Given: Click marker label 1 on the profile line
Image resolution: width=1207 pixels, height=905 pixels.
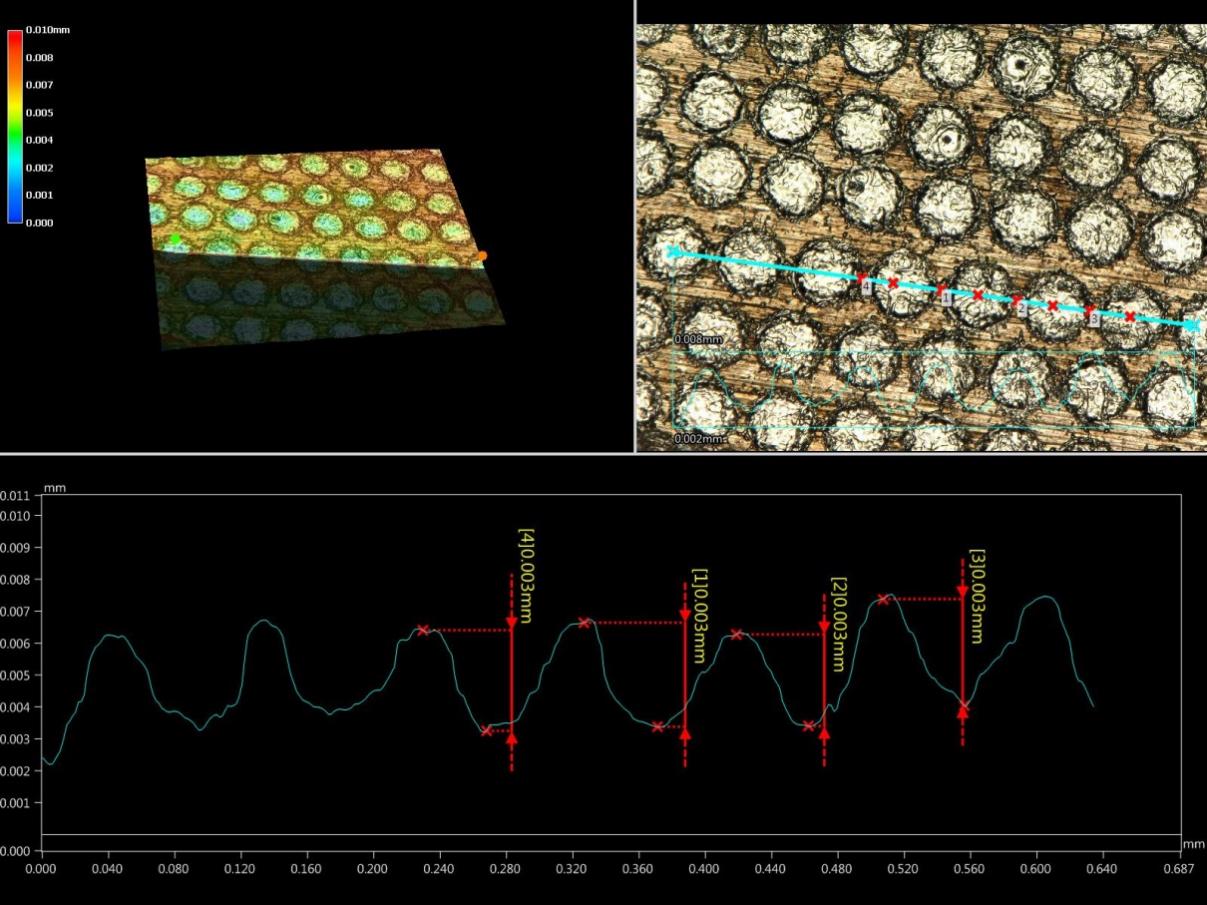Looking at the screenshot, I should (x=945, y=297).
